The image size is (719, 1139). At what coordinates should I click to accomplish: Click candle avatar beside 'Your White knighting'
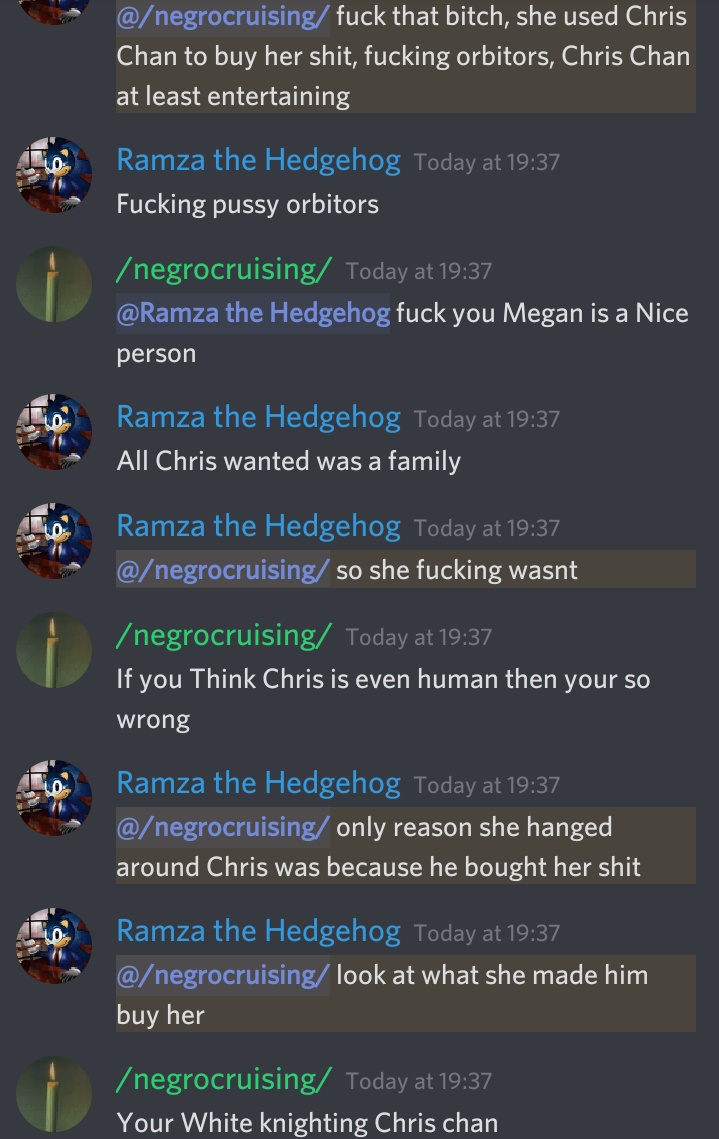pyautogui.click(x=54, y=1095)
